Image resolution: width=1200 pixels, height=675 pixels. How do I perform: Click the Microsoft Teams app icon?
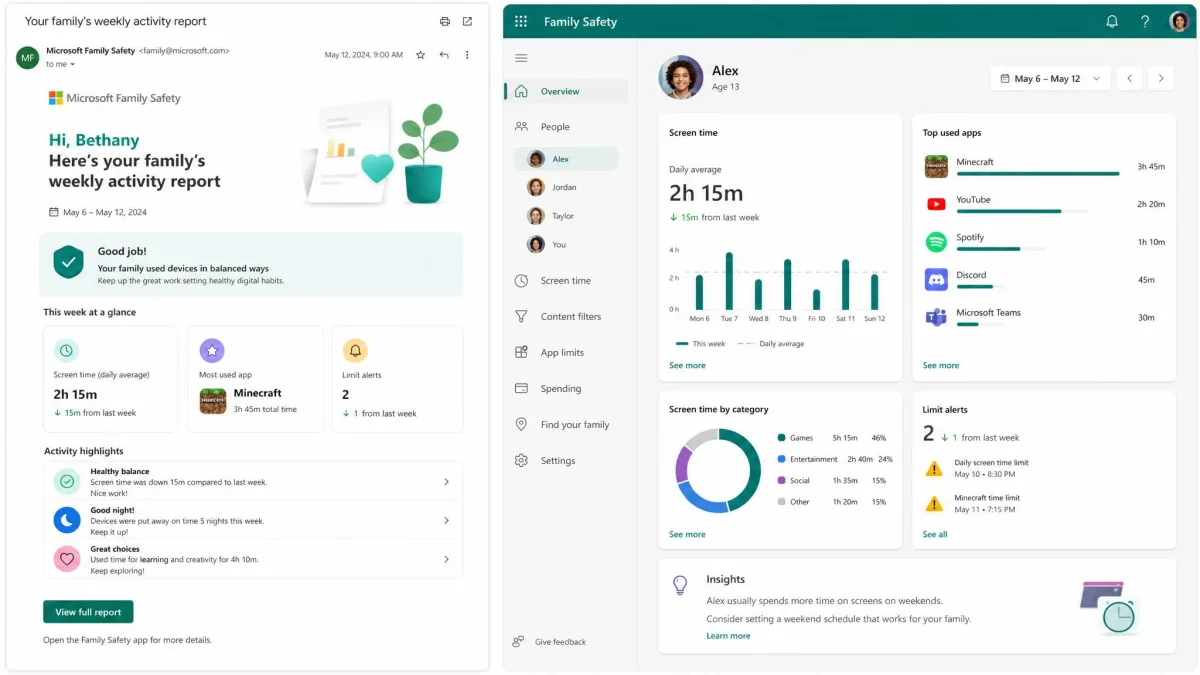936,317
